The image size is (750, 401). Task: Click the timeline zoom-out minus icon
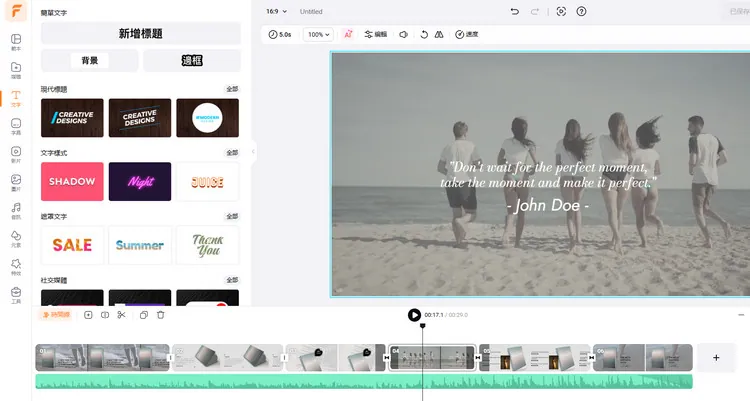[741, 315]
